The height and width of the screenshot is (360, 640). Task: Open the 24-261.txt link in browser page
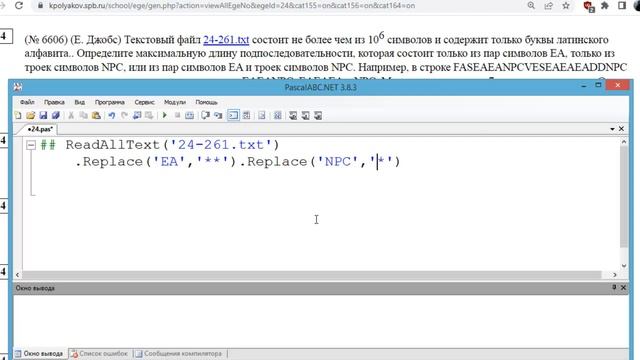226,40
